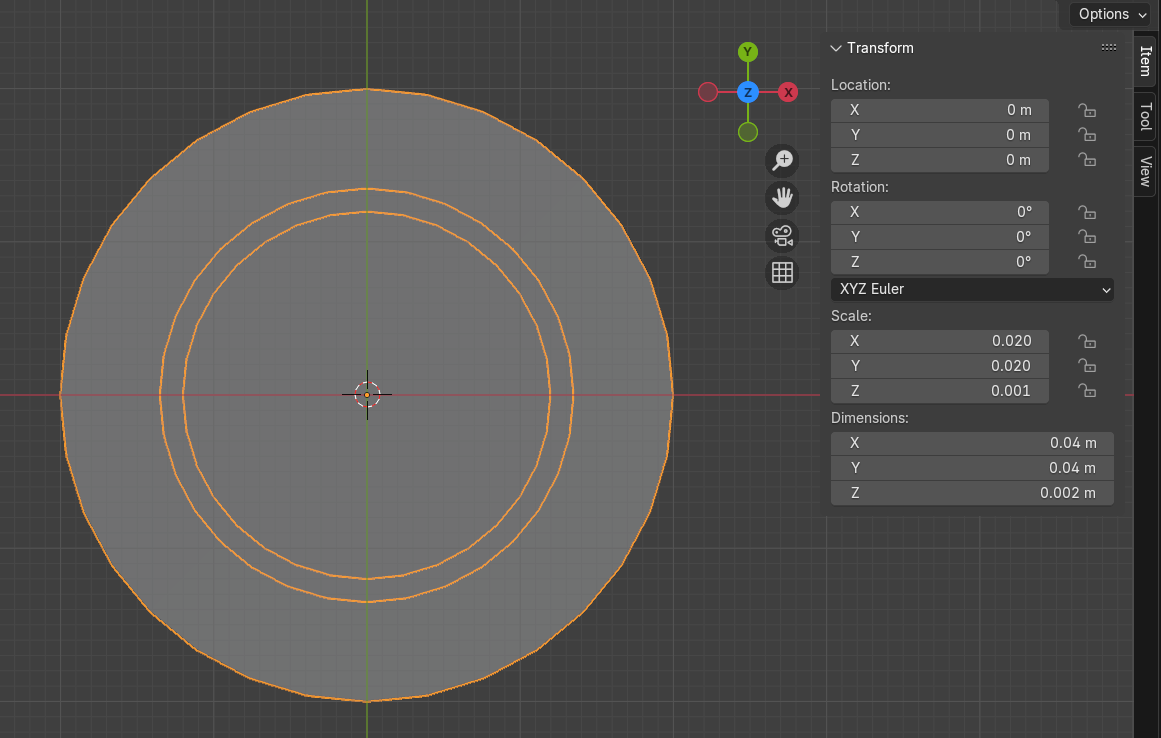Switch orthographic/perspective with the grid icon

[x=782, y=272]
